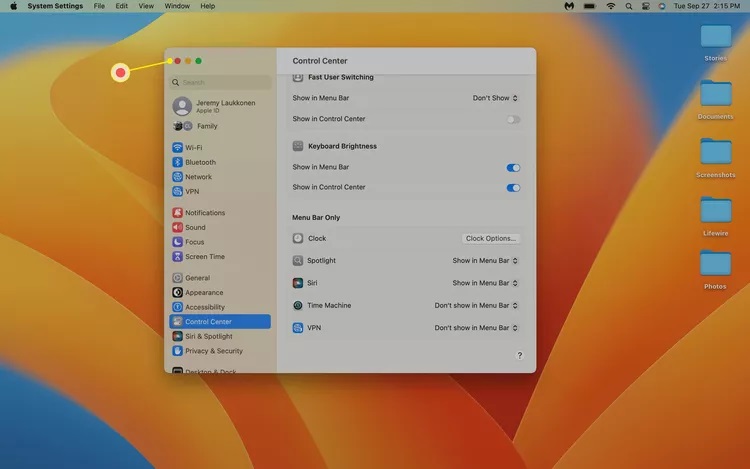
Task: Open Screen Time settings
Action: 204,257
